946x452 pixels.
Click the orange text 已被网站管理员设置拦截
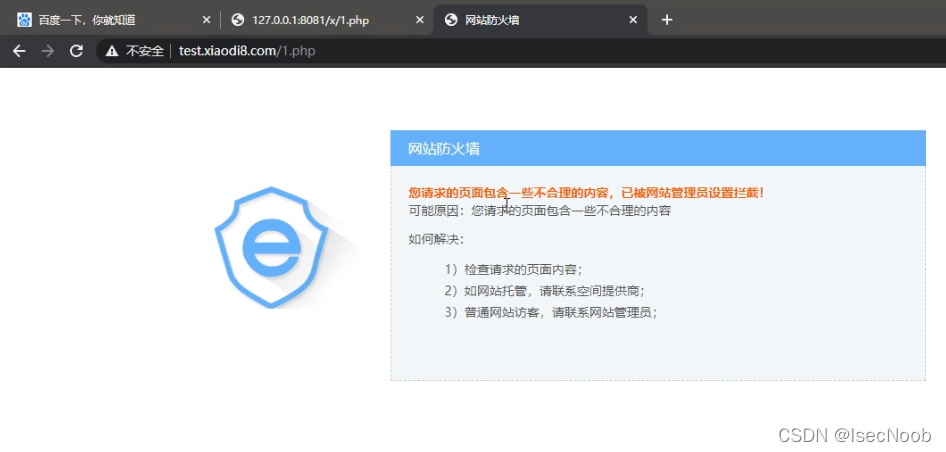click(694, 193)
